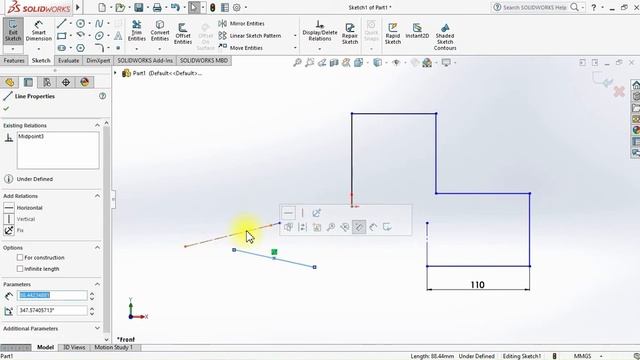Open SOLIDWORKS Add-Ins tab
Image resolution: width=640 pixels, height=360 pixels.
click(145, 60)
